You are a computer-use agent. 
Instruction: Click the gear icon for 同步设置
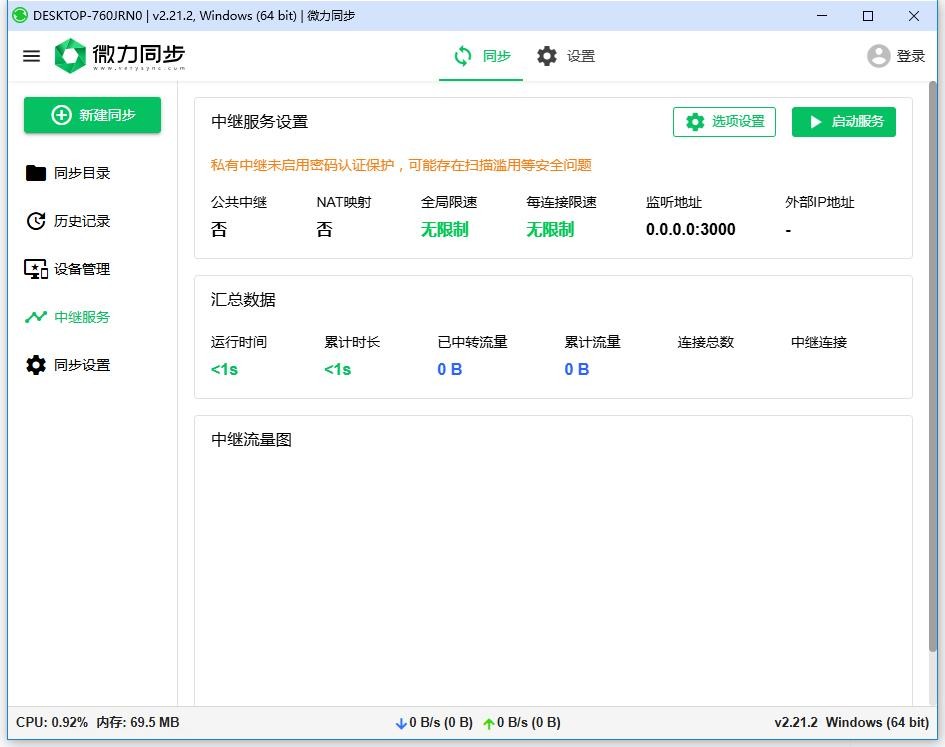(x=36, y=365)
